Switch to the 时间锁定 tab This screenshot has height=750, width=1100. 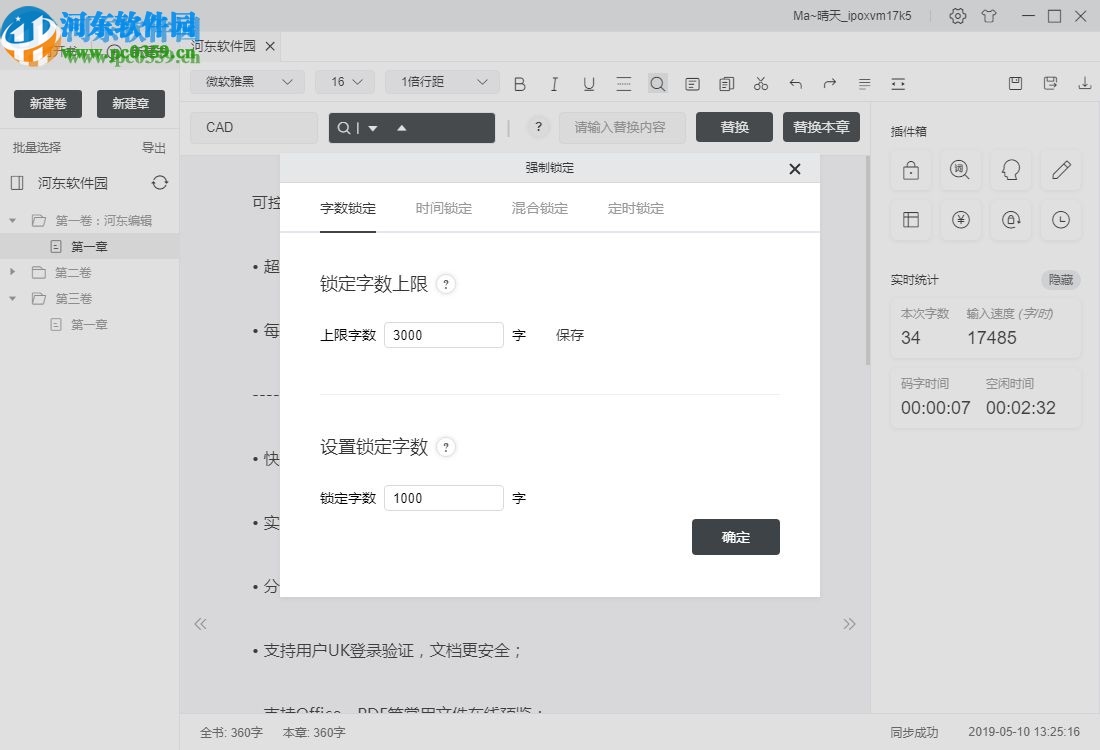(x=443, y=208)
